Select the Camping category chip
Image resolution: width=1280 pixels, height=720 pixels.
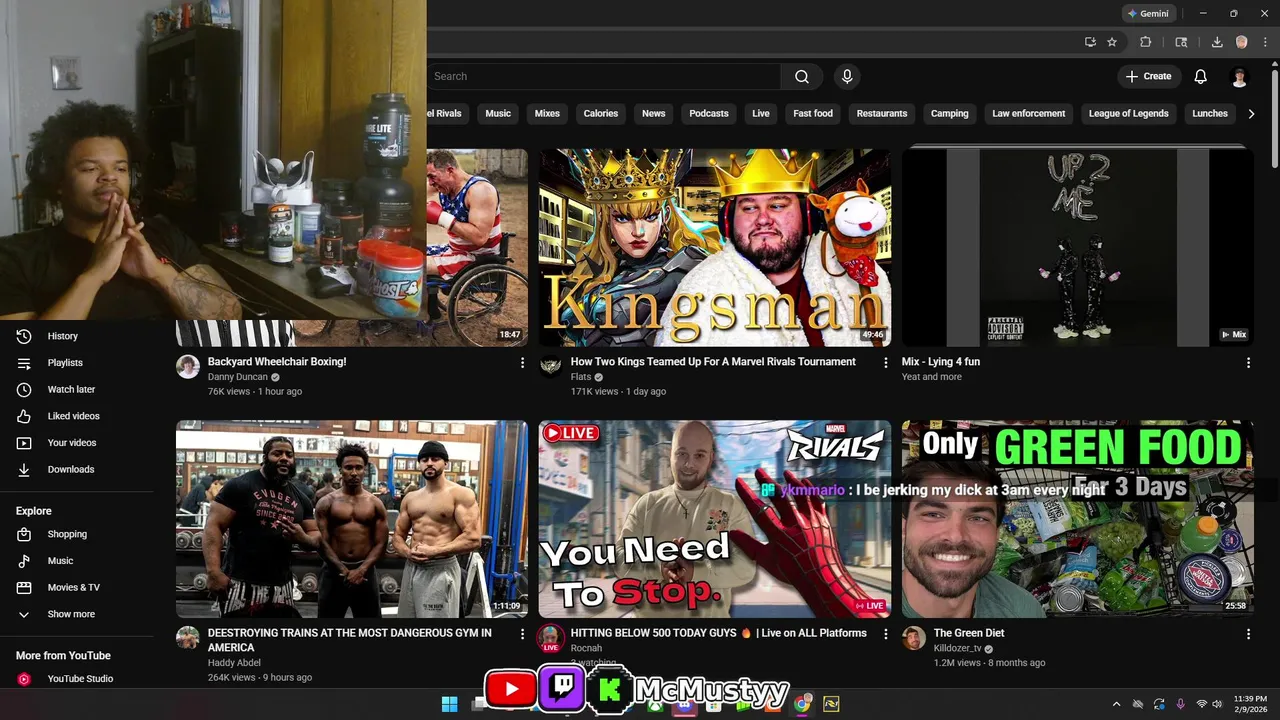[x=950, y=114]
